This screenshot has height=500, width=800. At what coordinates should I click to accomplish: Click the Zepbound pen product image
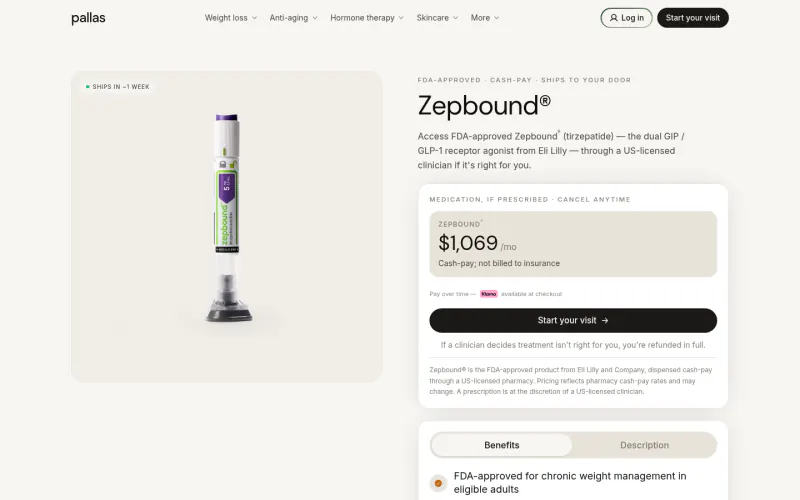pos(228,218)
